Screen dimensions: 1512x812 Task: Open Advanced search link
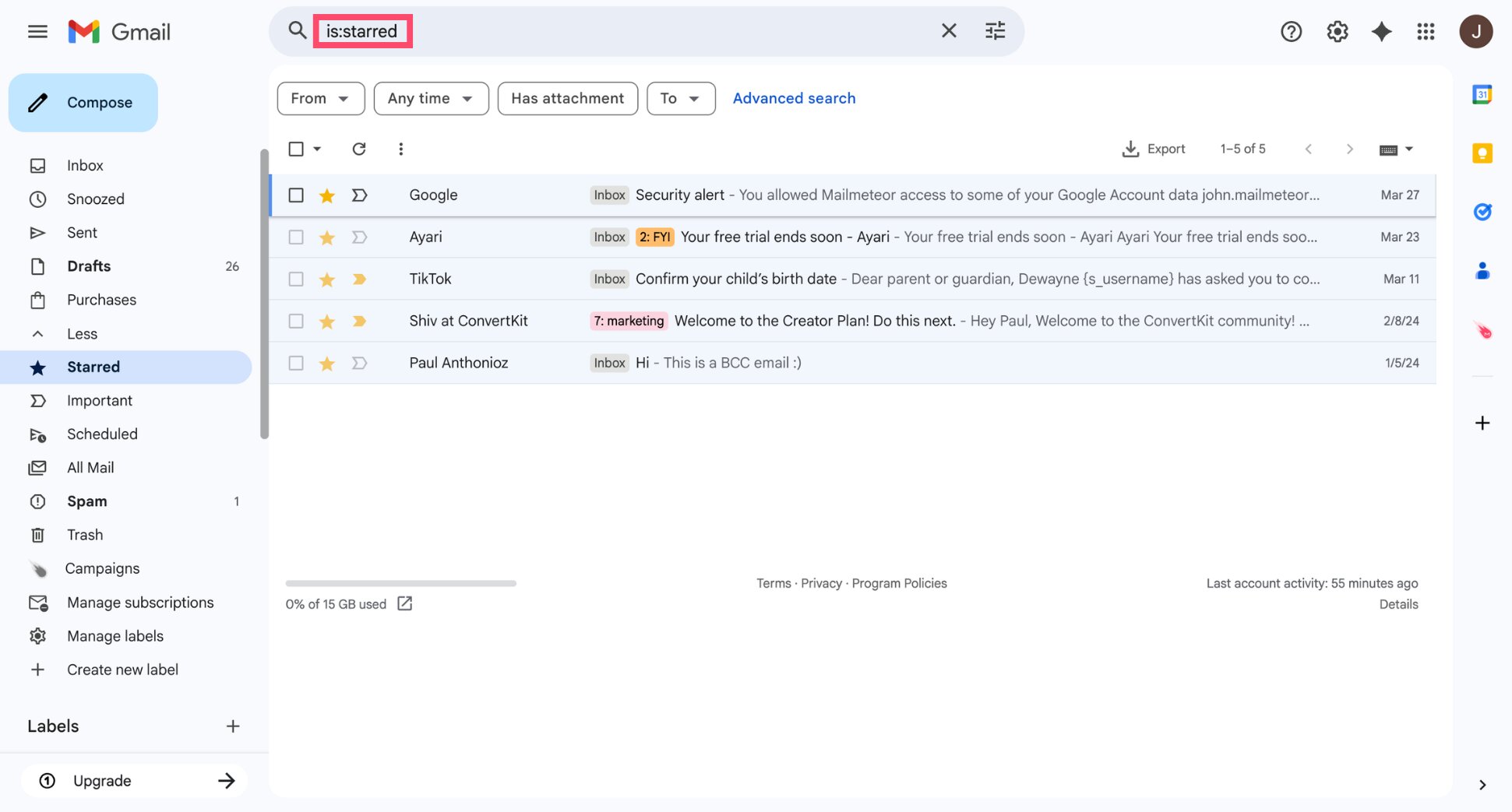[794, 98]
